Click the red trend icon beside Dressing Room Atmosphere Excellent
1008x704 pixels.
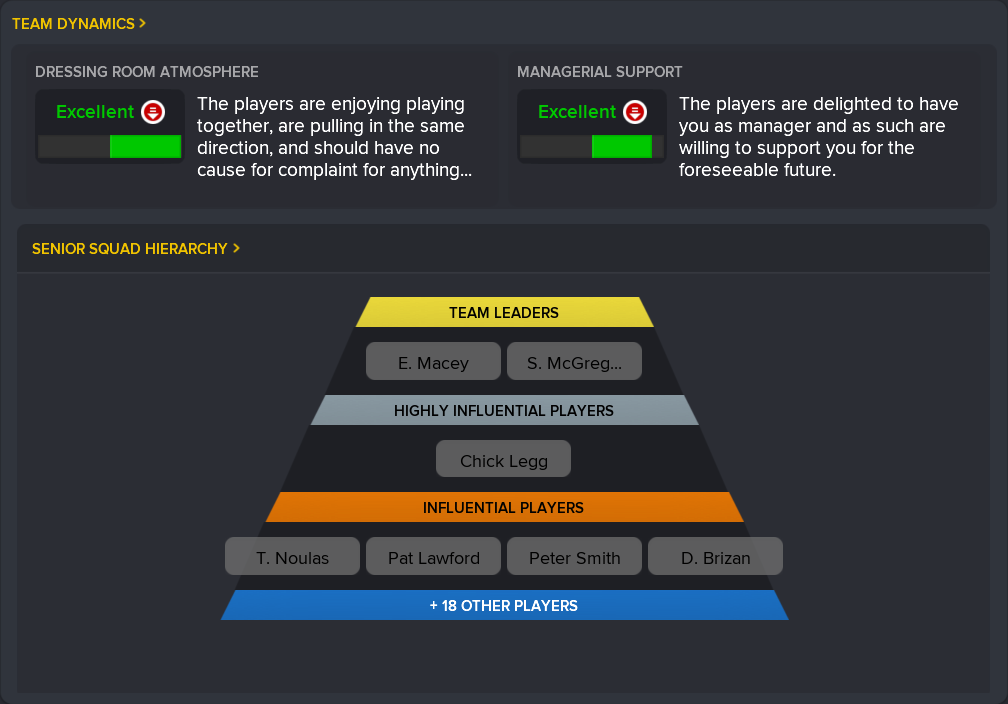[x=153, y=112]
